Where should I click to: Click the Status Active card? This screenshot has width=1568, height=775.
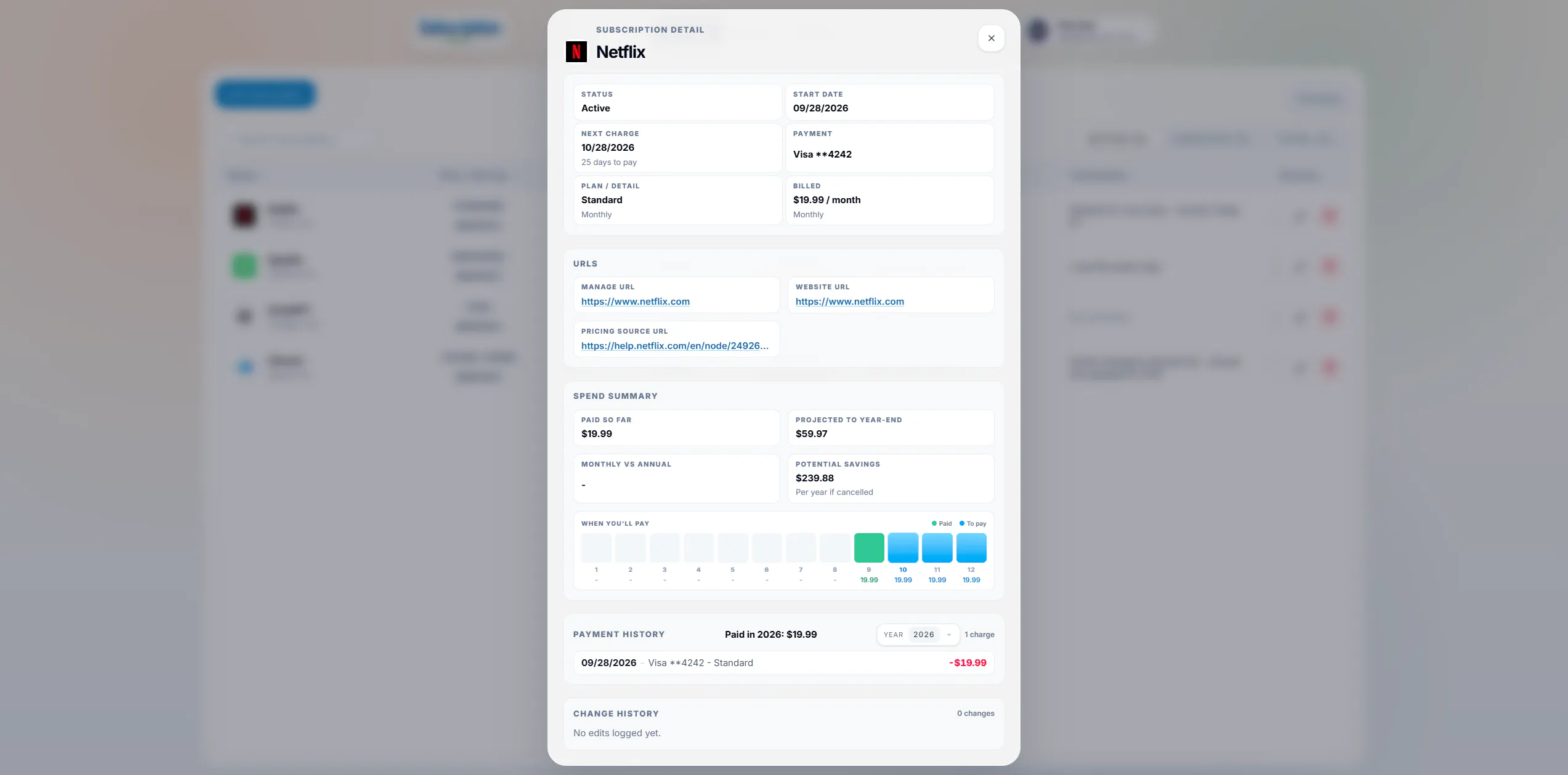[677, 102]
